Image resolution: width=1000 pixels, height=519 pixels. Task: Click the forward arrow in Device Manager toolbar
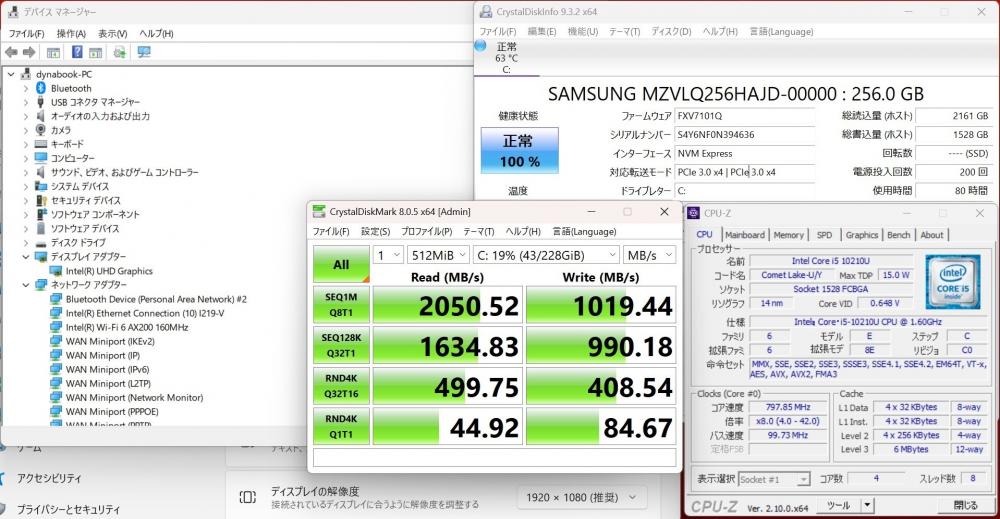[29, 52]
